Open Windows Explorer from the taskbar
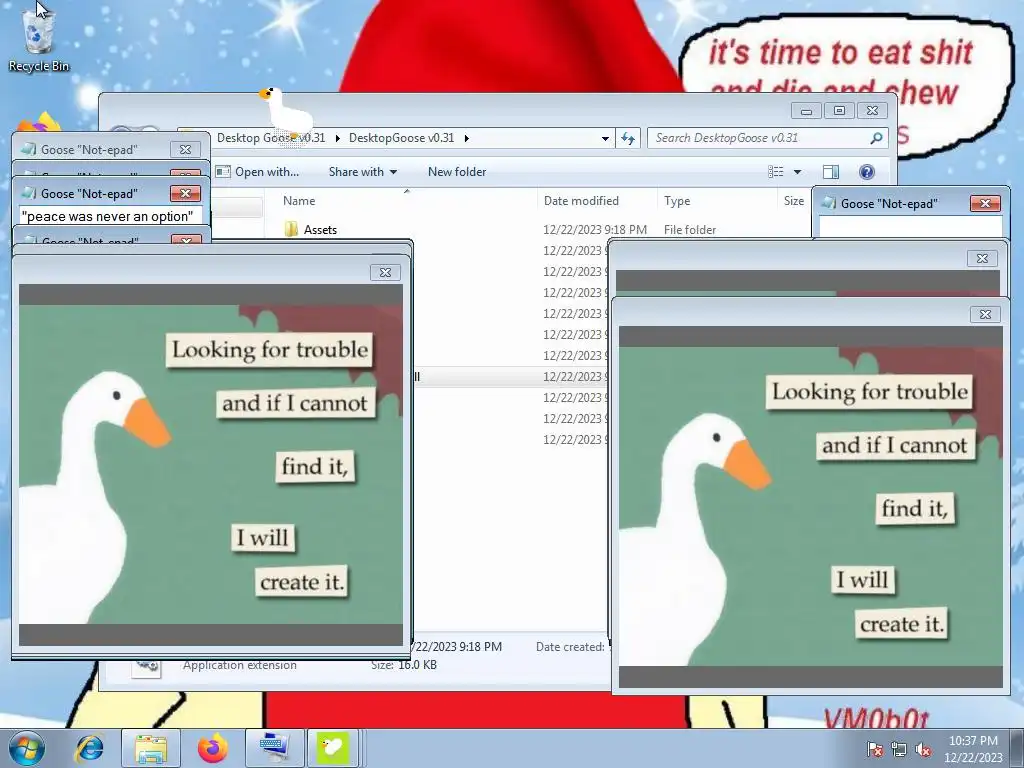The height and width of the screenshot is (768, 1024). pyautogui.click(x=151, y=748)
